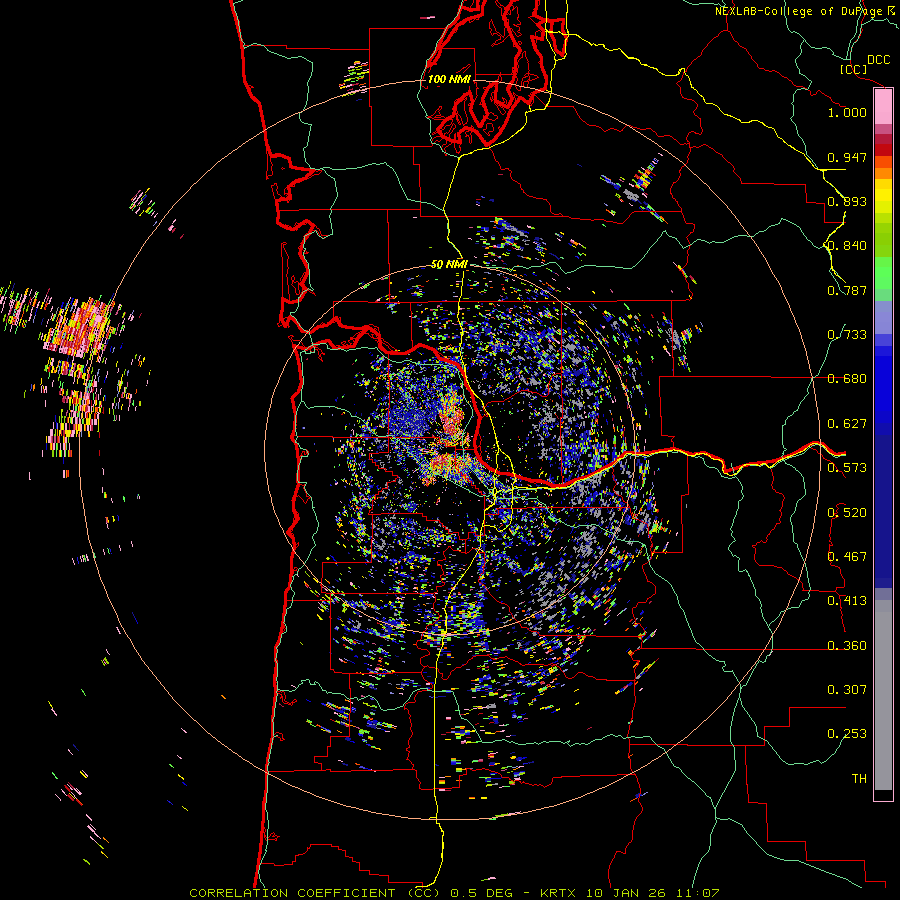Select the DCC label above the color scale

(x=878, y=59)
